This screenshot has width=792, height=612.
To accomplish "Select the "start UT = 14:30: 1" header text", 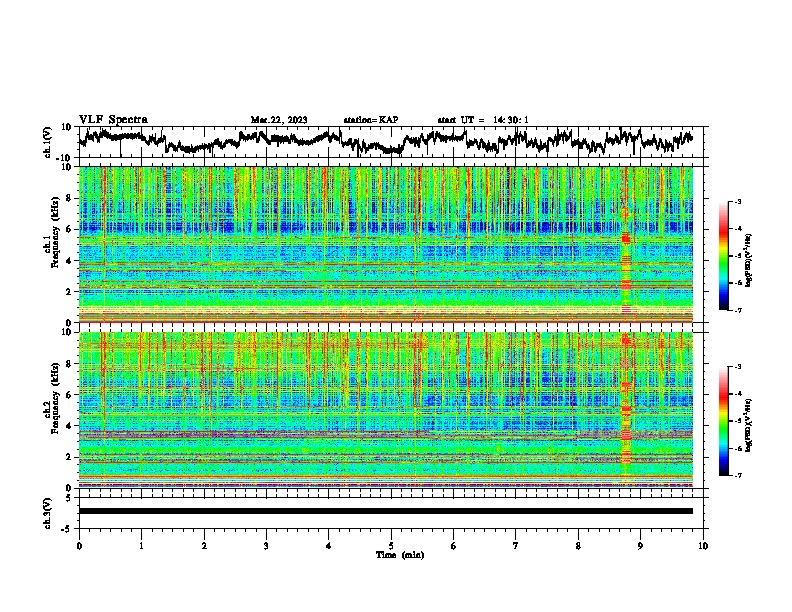I will tap(483, 120).
